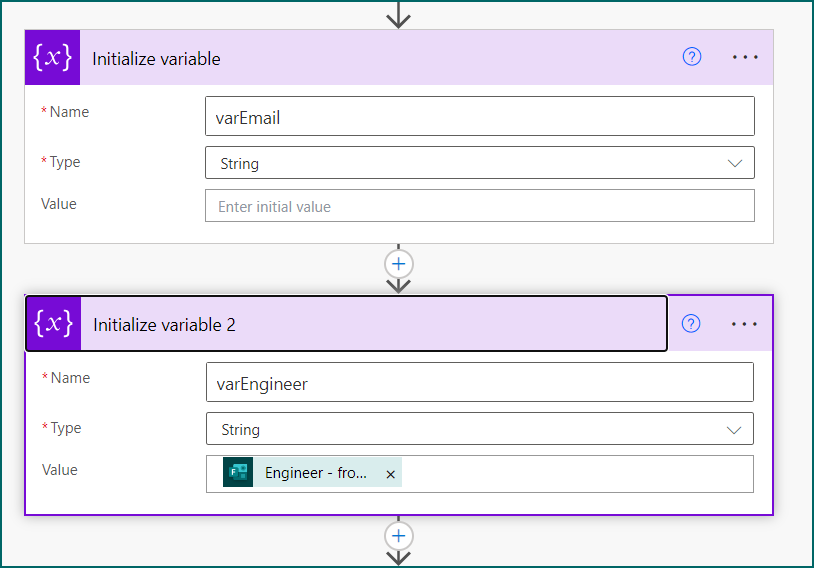Image resolution: width=814 pixels, height=568 pixels.
Task: Insert step between the two variable actions
Action: click(x=399, y=264)
